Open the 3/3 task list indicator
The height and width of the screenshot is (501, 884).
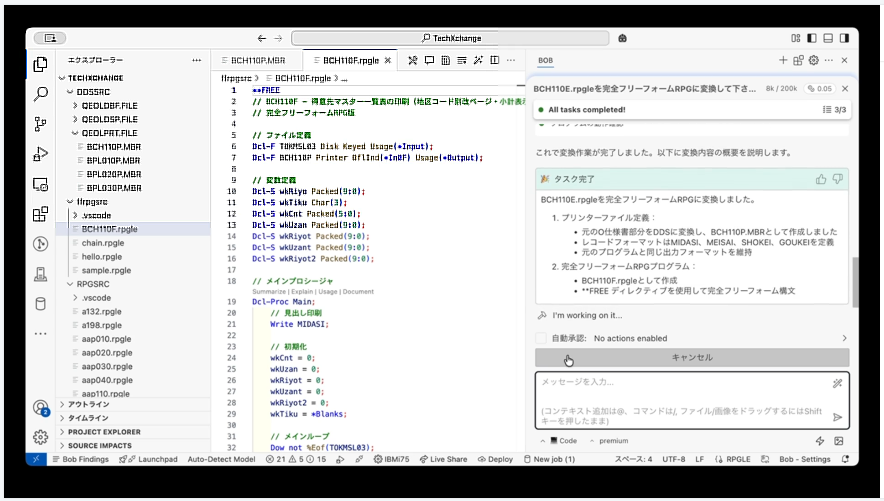(834, 110)
